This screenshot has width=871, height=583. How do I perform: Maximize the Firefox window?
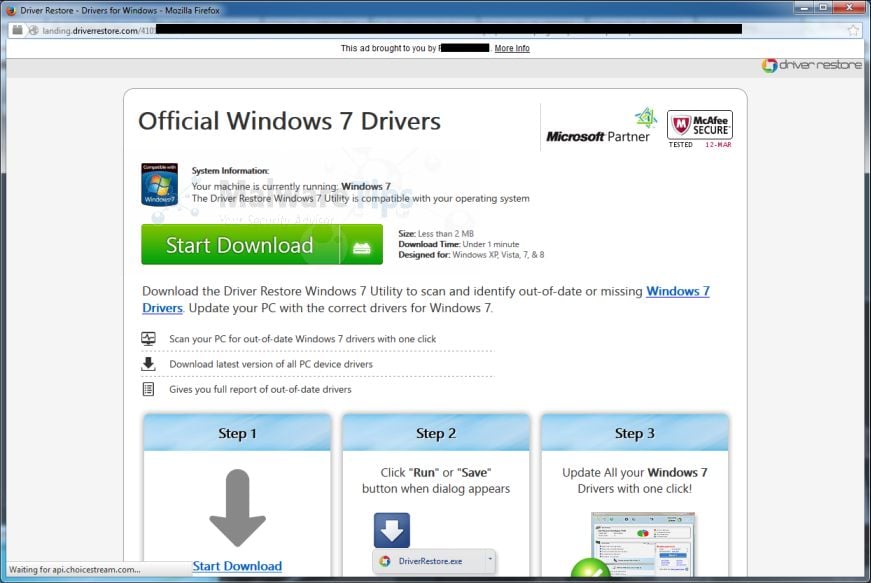click(823, 8)
